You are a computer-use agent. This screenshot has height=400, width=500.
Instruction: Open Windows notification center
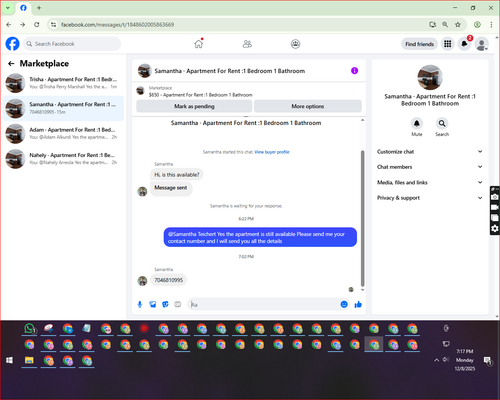487,360
